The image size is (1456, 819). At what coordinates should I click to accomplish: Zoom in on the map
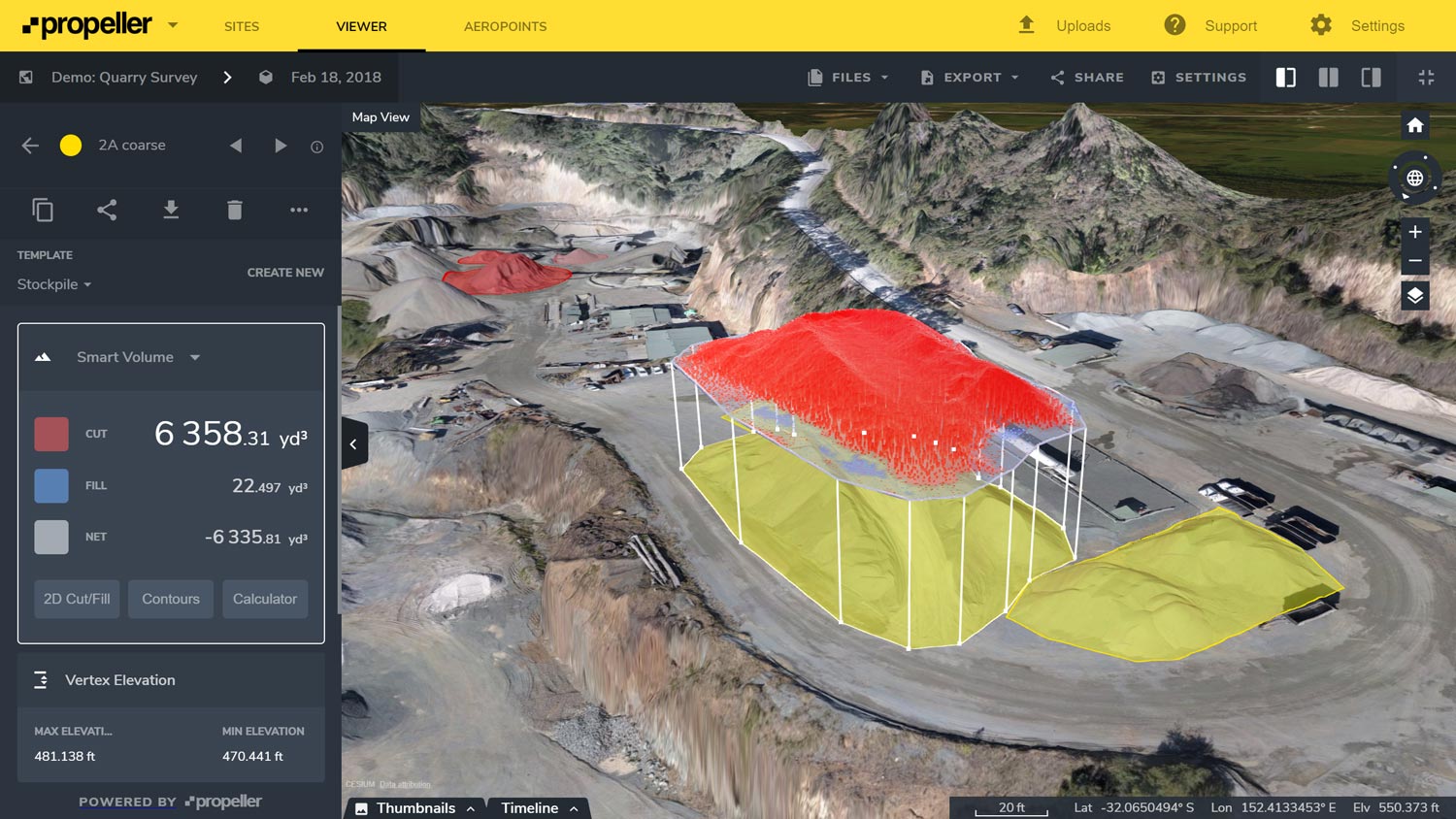click(x=1414, y=232)
